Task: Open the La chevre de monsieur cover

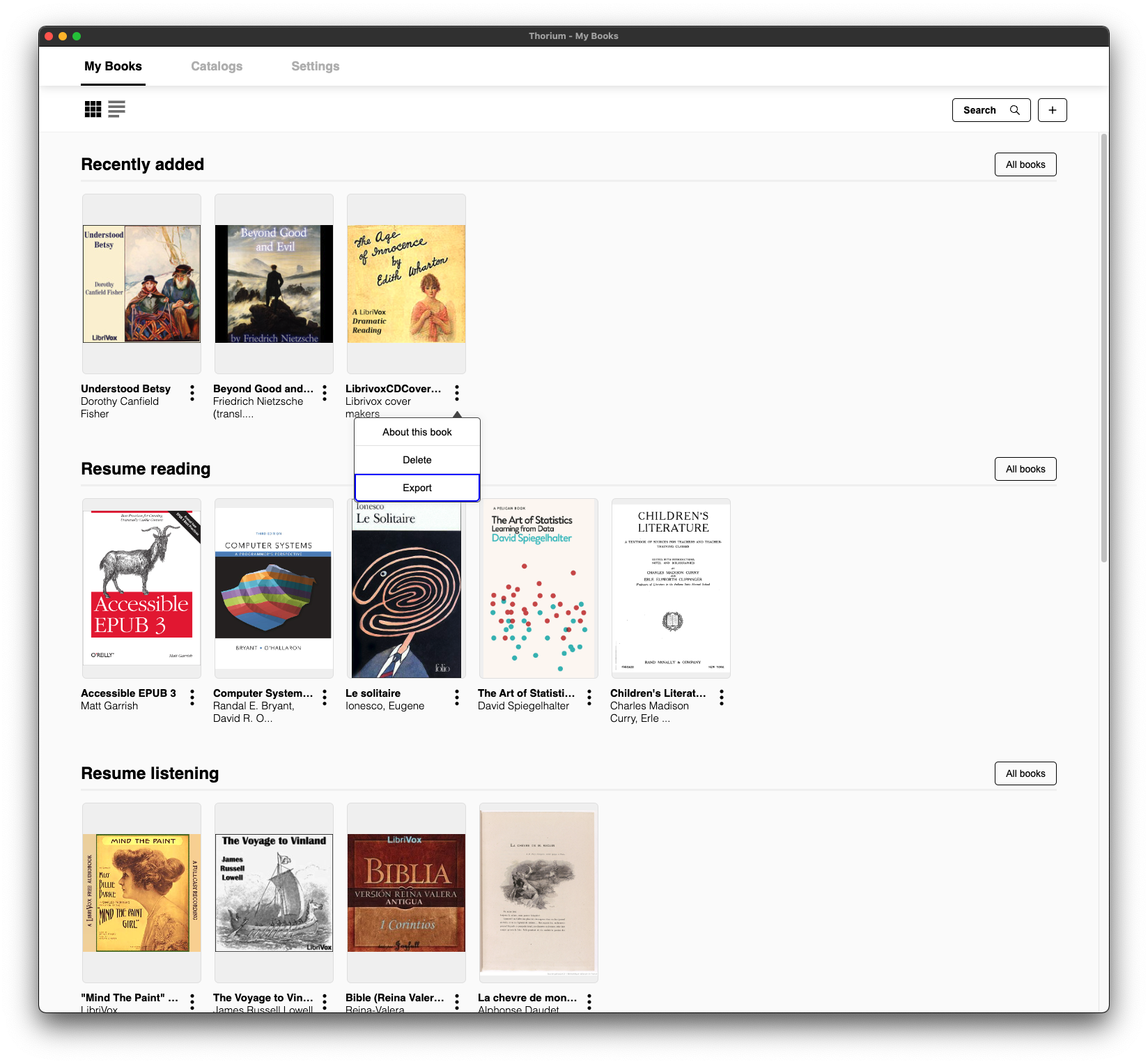Action: point(538,893)
